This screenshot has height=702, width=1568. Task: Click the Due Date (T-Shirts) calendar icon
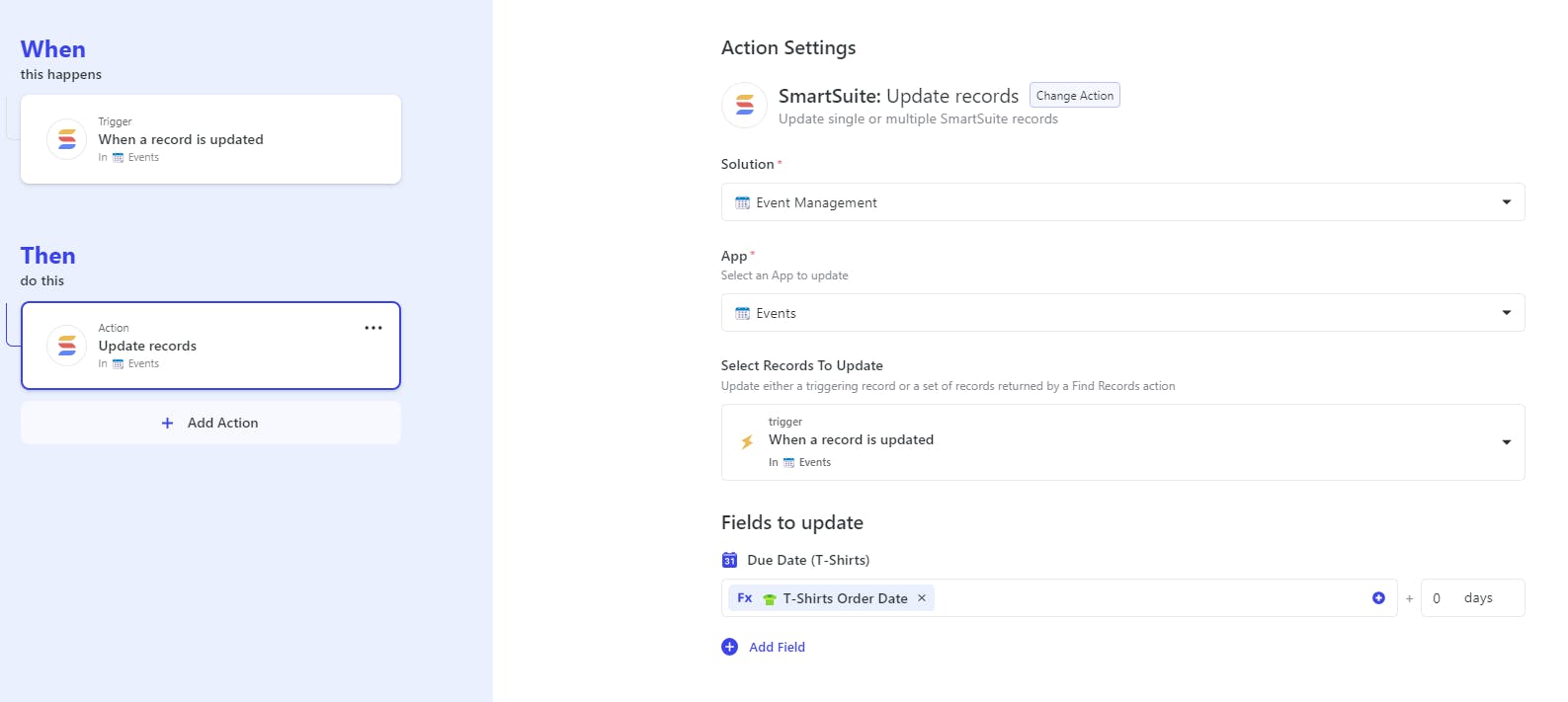pos(729,560)
